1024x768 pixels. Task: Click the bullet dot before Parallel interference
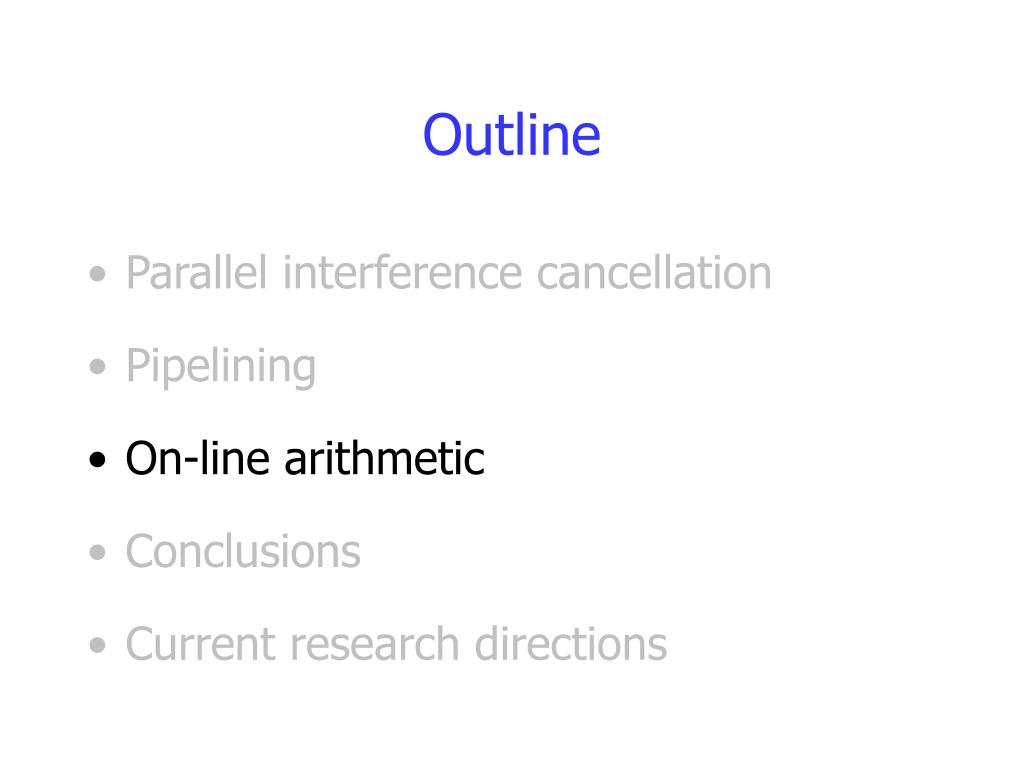pos(97,274)
